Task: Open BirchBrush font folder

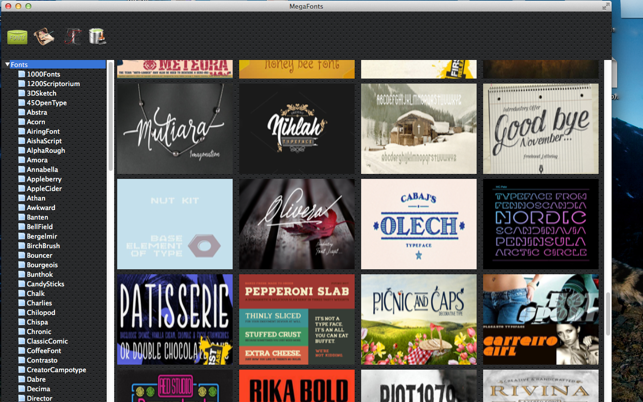Action: [x=43, y=246]
